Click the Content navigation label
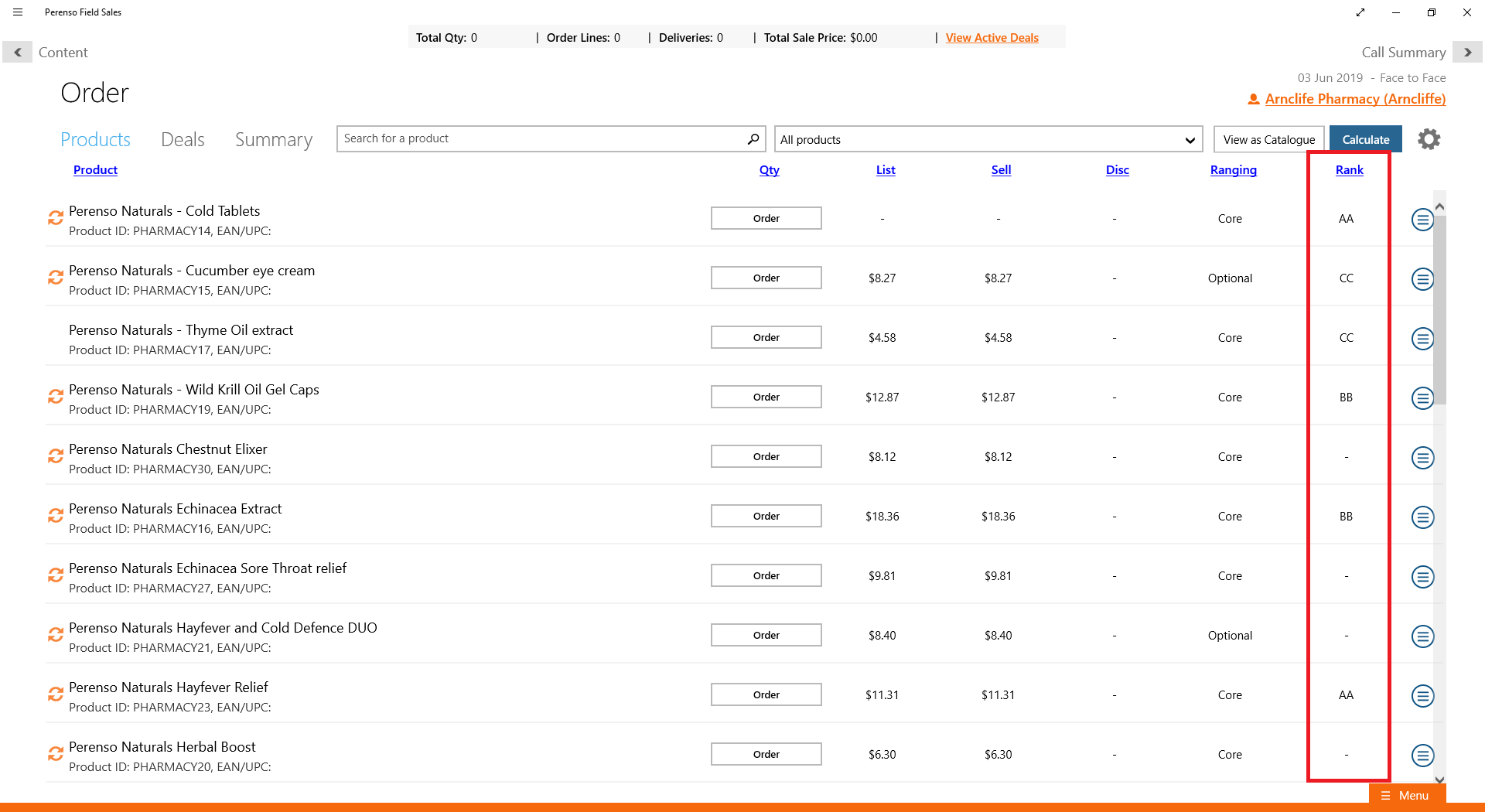Viewport: 1485px width, 812px height. point(63,53)
